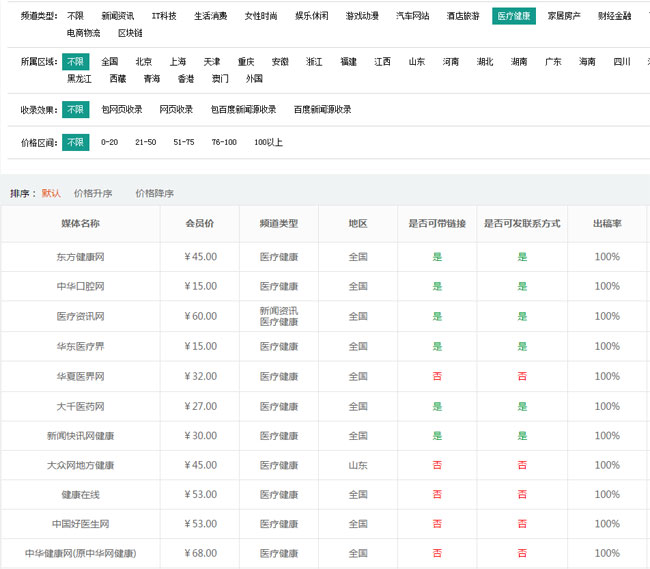Image resolution: width=650 pixels, height=569 pixels.
Task: Choose the IT科技 channel type
Action: pyautogui.click(x=164, y=16)
